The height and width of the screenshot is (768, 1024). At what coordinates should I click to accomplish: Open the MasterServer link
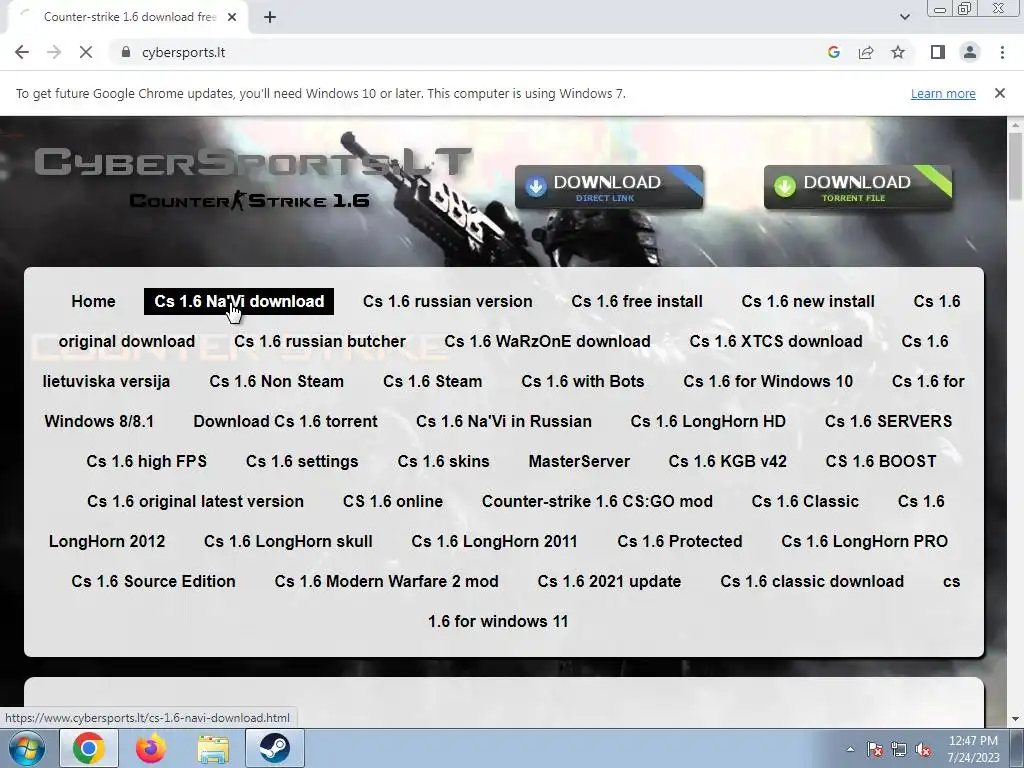coord(579,461)
